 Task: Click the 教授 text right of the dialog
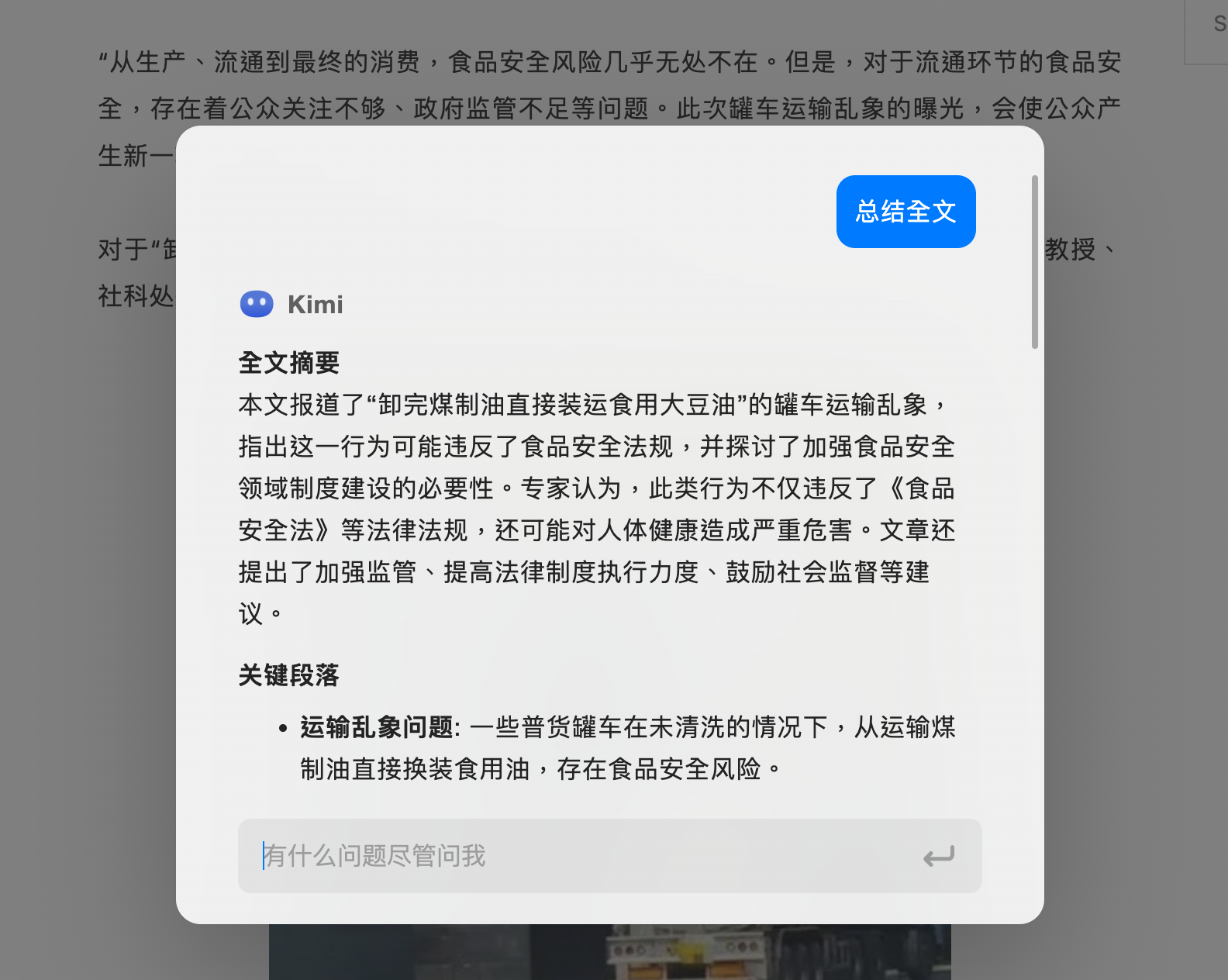click(1070, 250)
